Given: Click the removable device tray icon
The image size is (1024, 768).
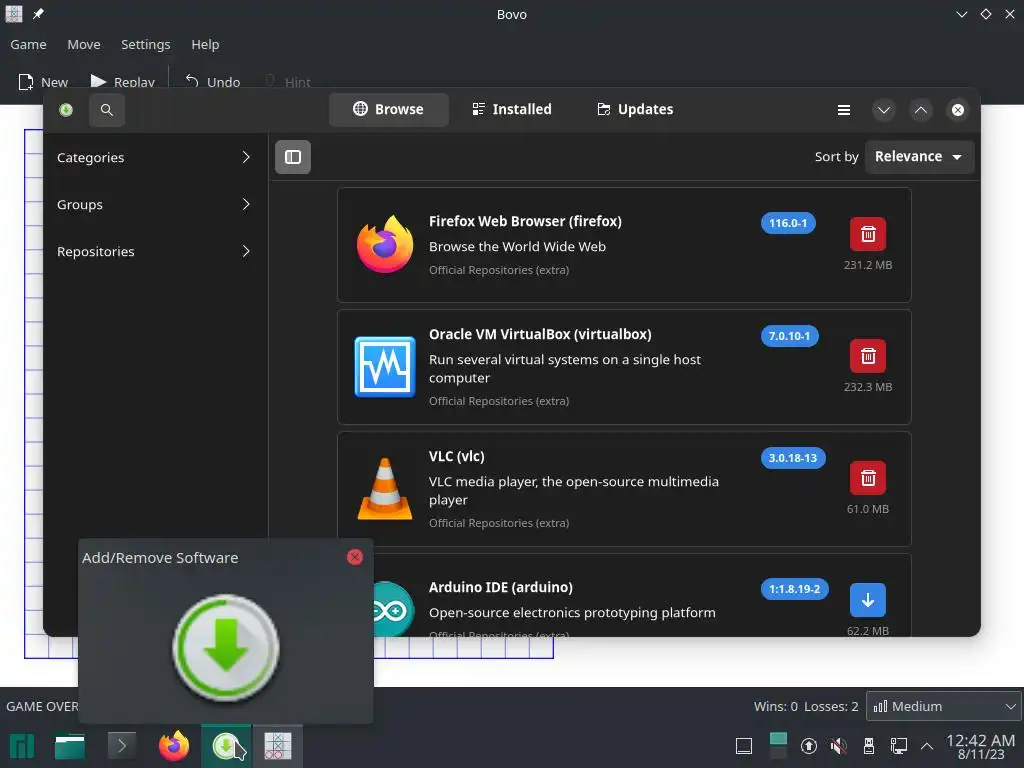Looking at the screenshot, I should (x=869, y=746).
